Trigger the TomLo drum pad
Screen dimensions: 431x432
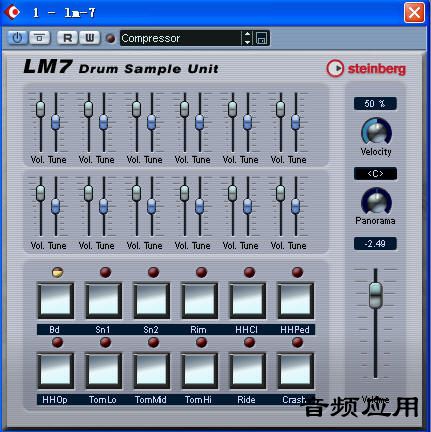point(103,371)
